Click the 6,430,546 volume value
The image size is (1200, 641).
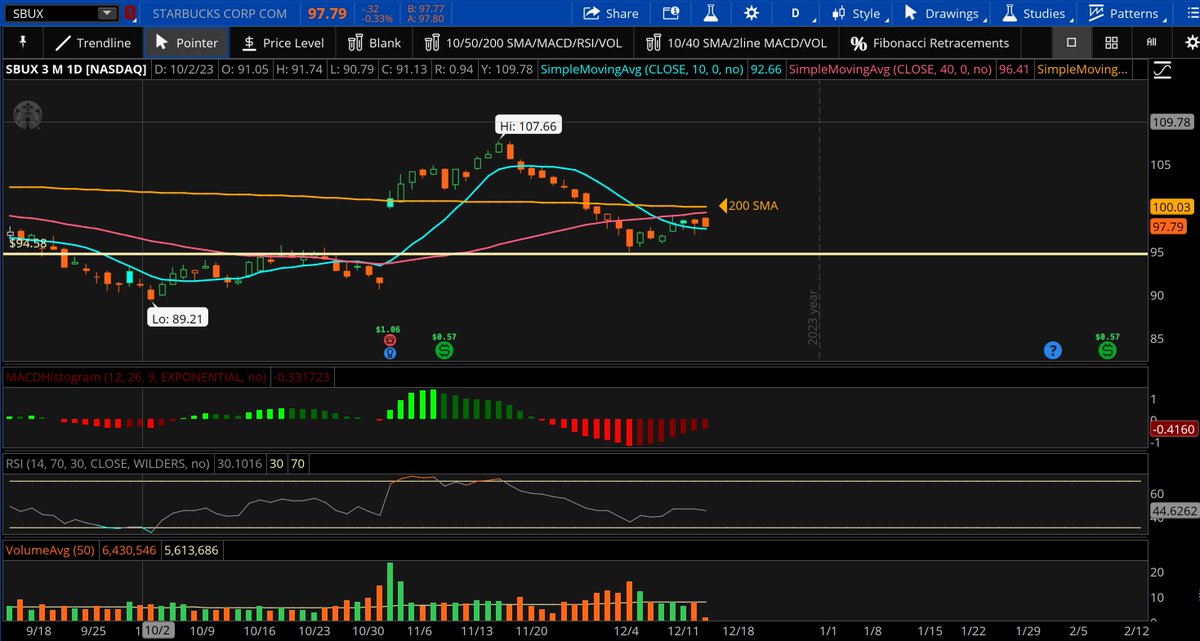click(130, 550)
